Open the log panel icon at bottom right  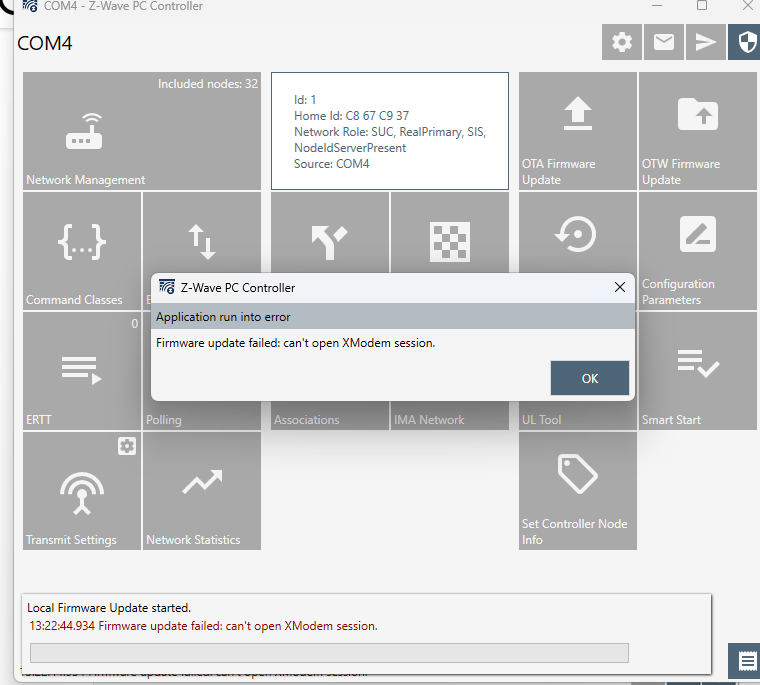745,661
